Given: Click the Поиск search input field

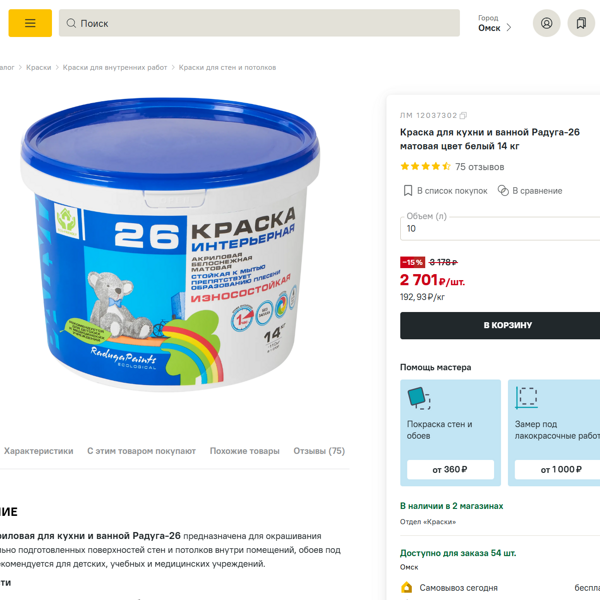Looking at the screenshot, I should click(x=259, y=23).
